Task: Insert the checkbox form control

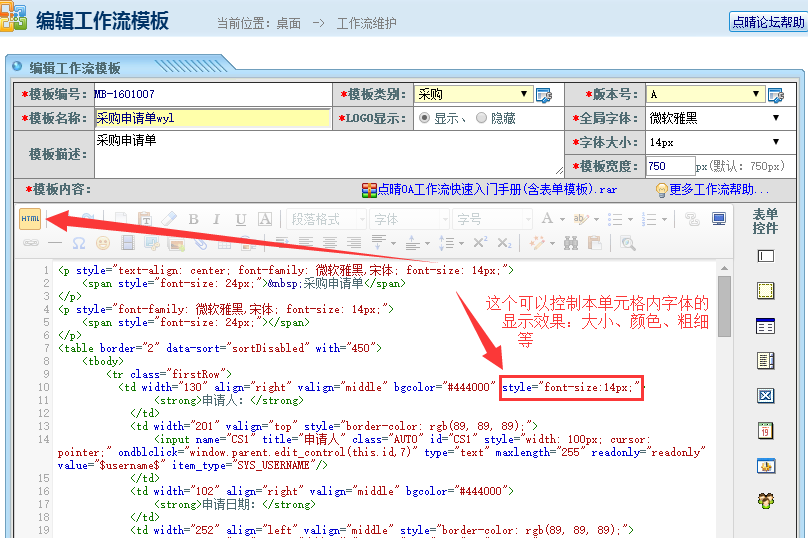Action: click(766, 396)
